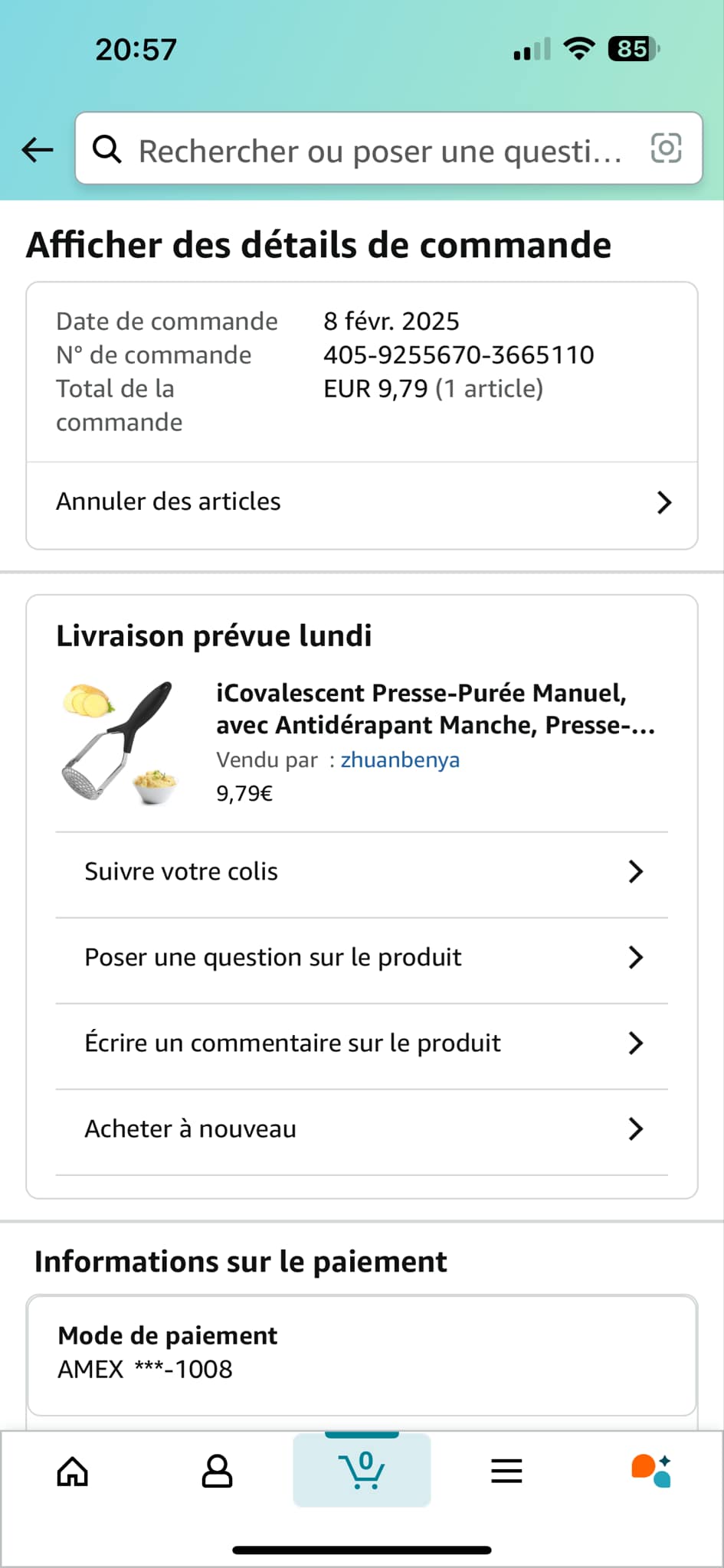The height and width of the screenshot is (1568, 724).
Task: Open the camera lens scan icon
Action: [666, 148]
